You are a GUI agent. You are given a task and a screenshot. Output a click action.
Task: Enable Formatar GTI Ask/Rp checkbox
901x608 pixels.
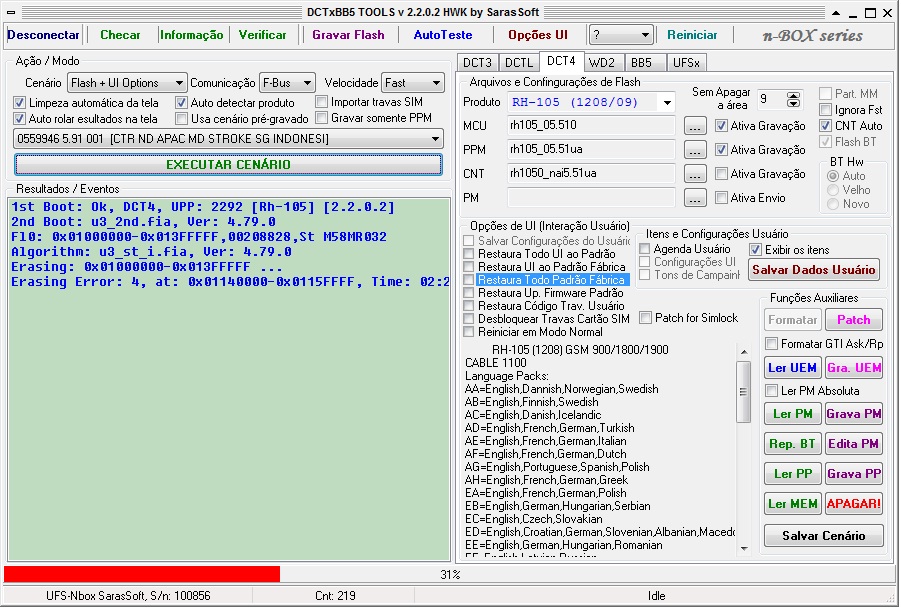(x=772, y=344)
